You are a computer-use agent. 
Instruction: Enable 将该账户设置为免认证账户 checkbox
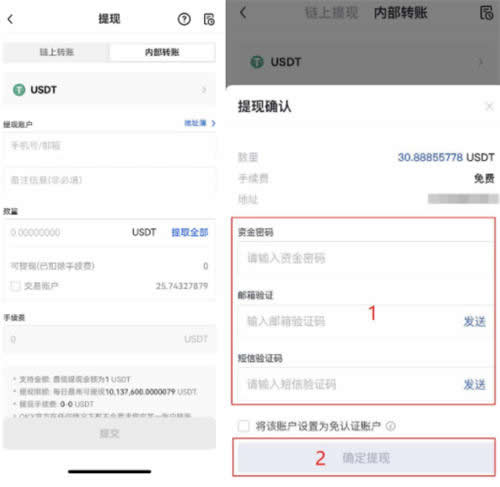[x=243, y=426]
